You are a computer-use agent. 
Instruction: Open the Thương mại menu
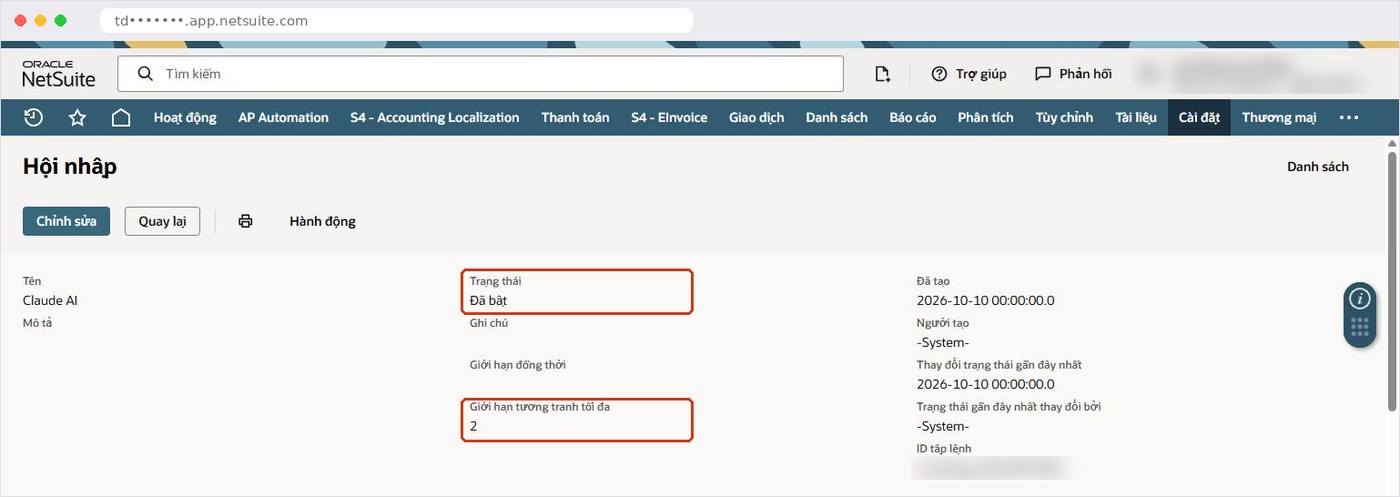(1279, 117)
